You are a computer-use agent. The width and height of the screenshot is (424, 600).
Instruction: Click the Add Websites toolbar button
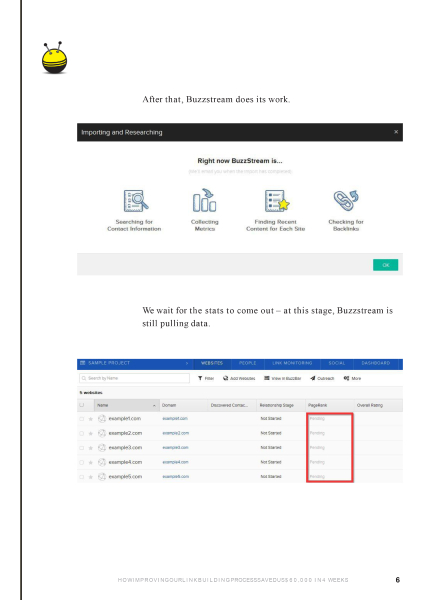[x=239, y=378]
